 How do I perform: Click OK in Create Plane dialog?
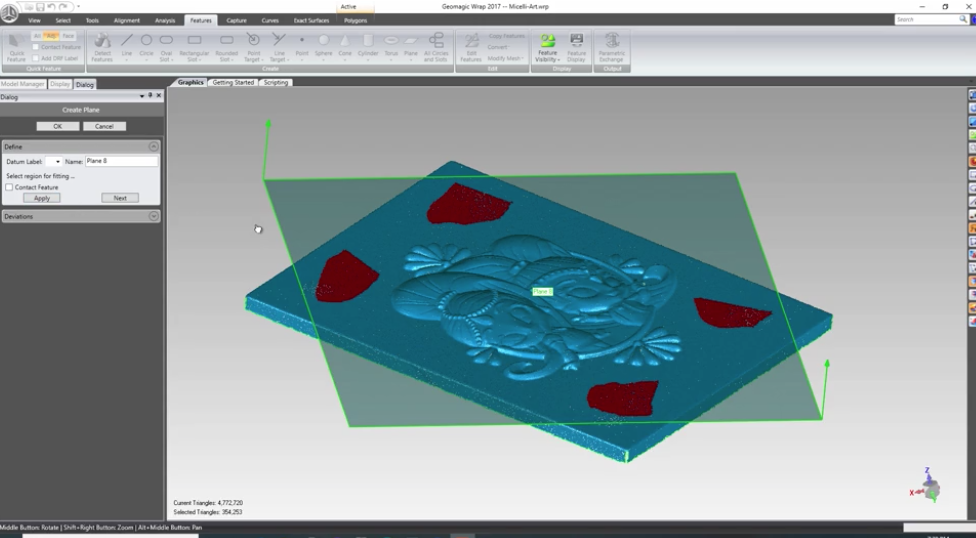click(x=57, y=126)
